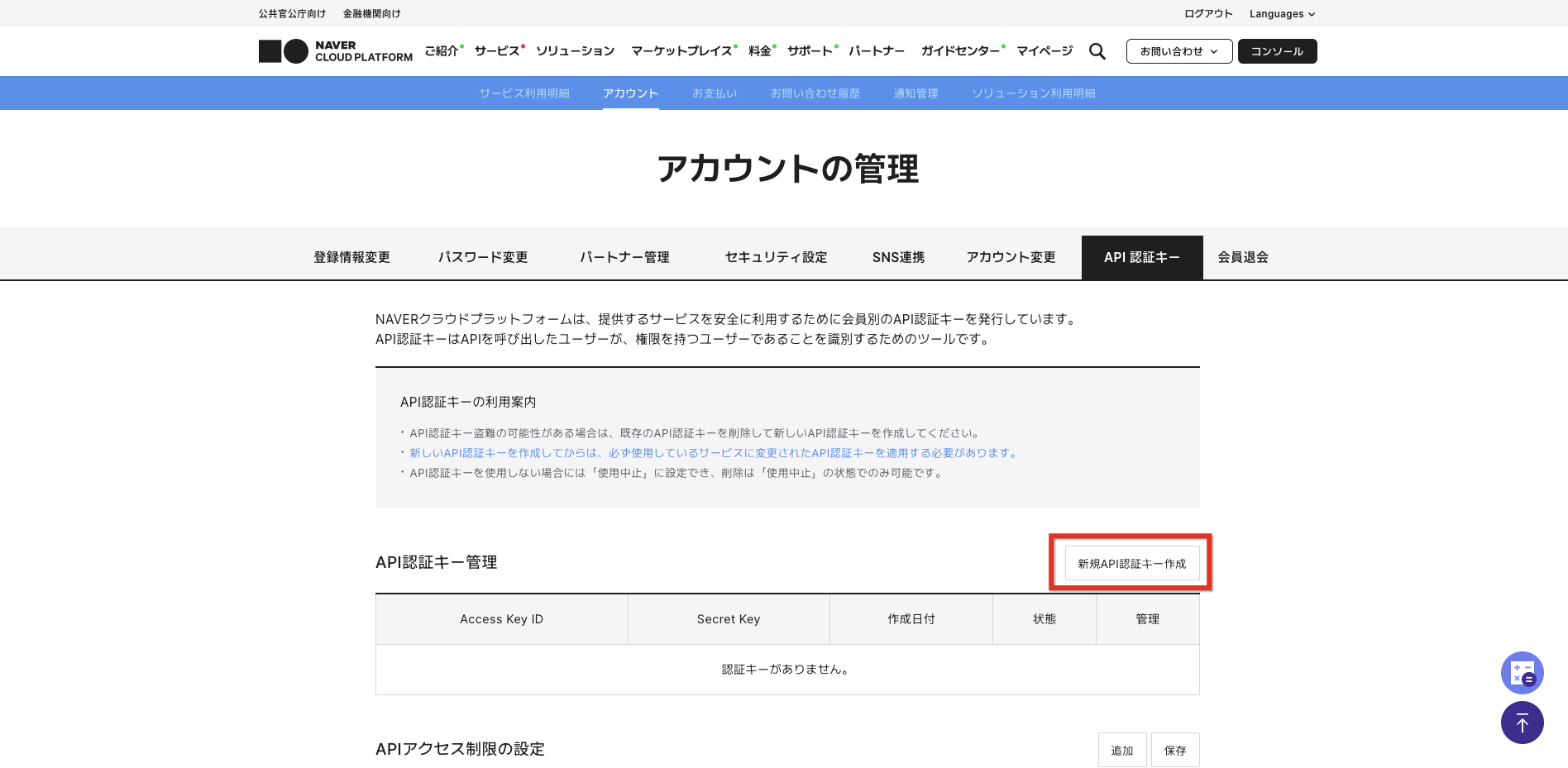Switch to the 会員退会 tab
The height and width of the screenshot is (768, 1568).
click(1243, 257)
